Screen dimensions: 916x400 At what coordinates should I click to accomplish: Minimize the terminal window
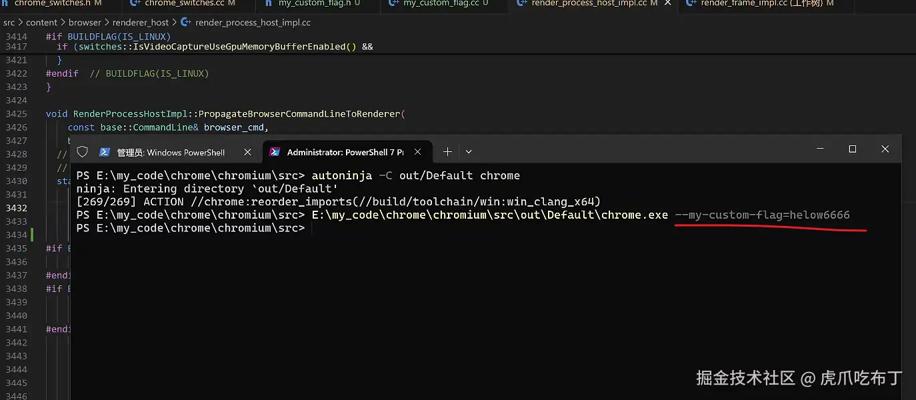pos(820,149)
